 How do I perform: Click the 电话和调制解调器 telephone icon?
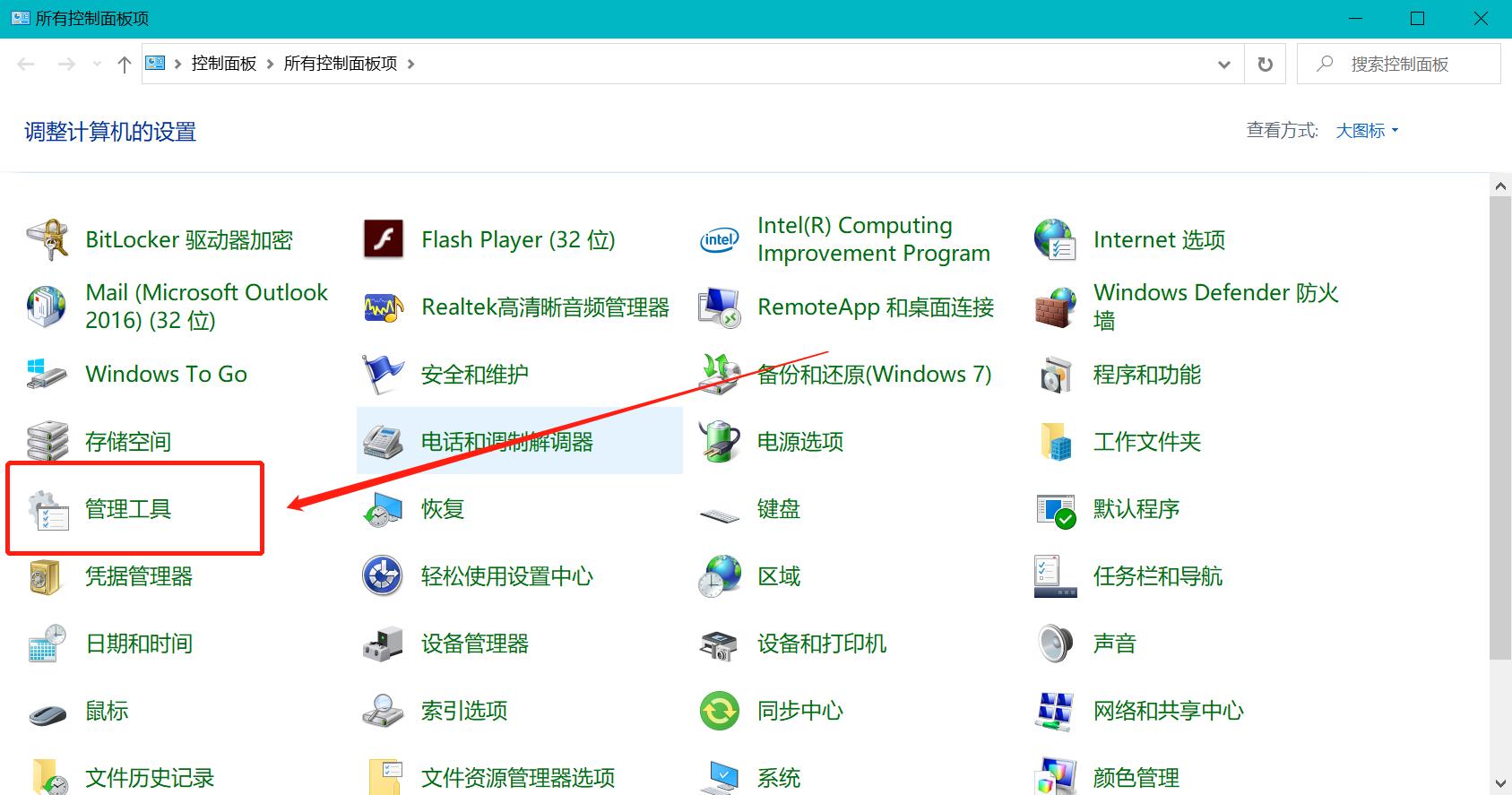point(384,441)
